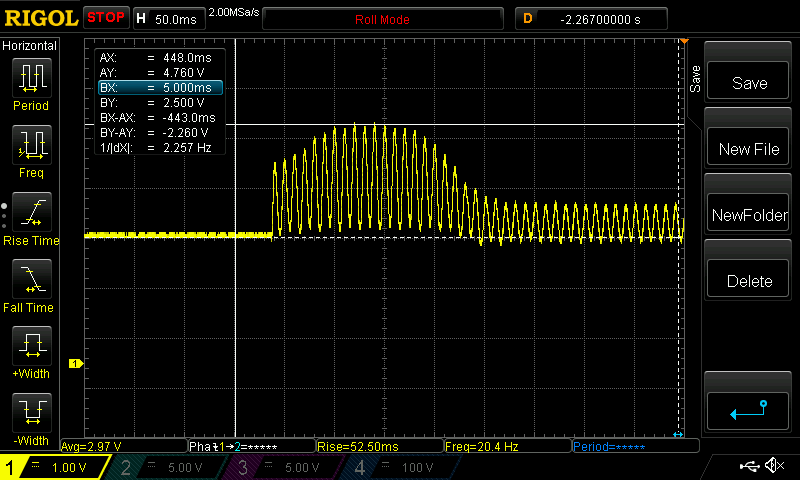Enable channel 3 in bottom bar
The width and height of the screenshot is (800, 480).
point(285,467)
